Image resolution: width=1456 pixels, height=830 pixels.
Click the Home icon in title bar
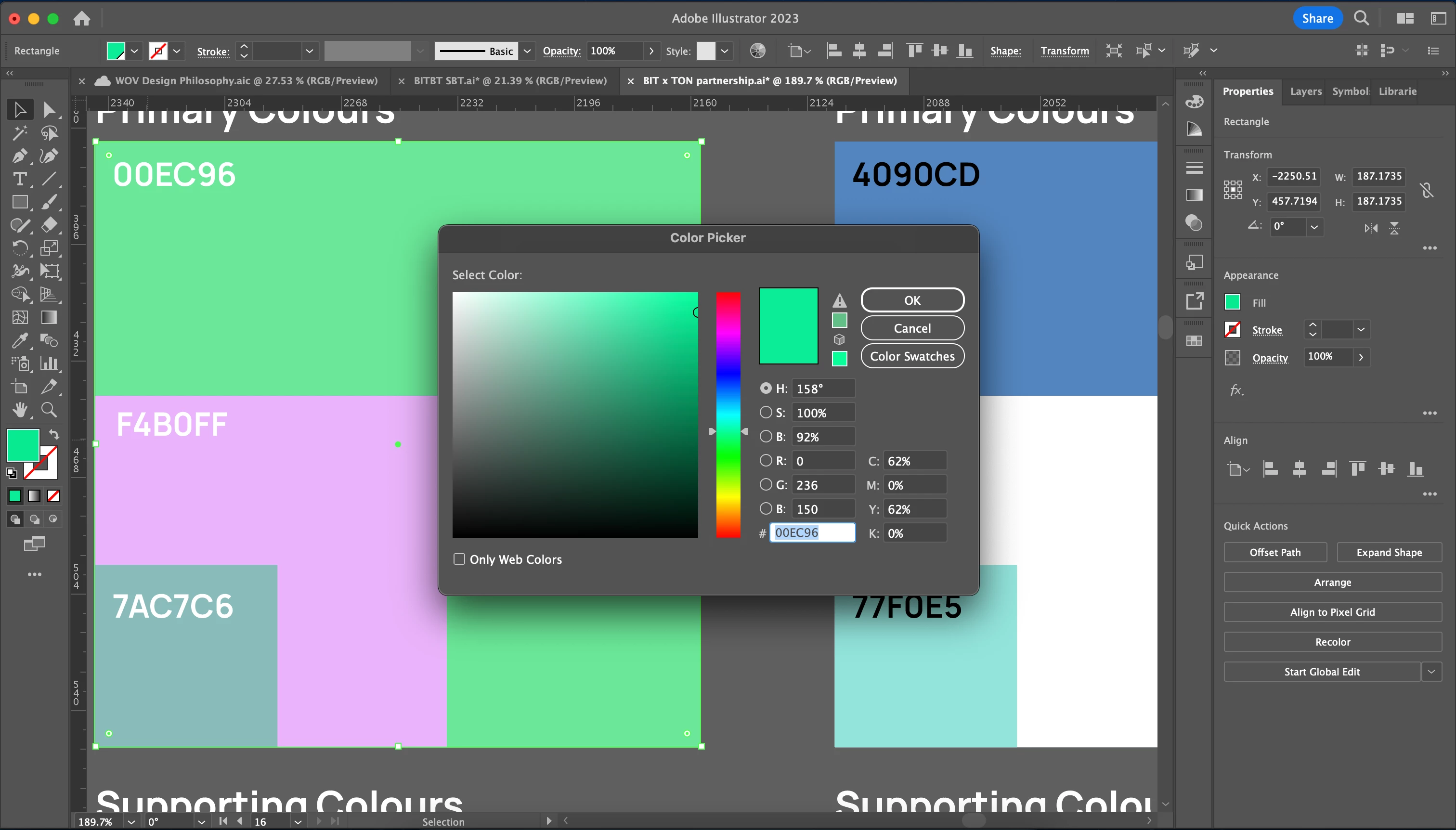81,18
